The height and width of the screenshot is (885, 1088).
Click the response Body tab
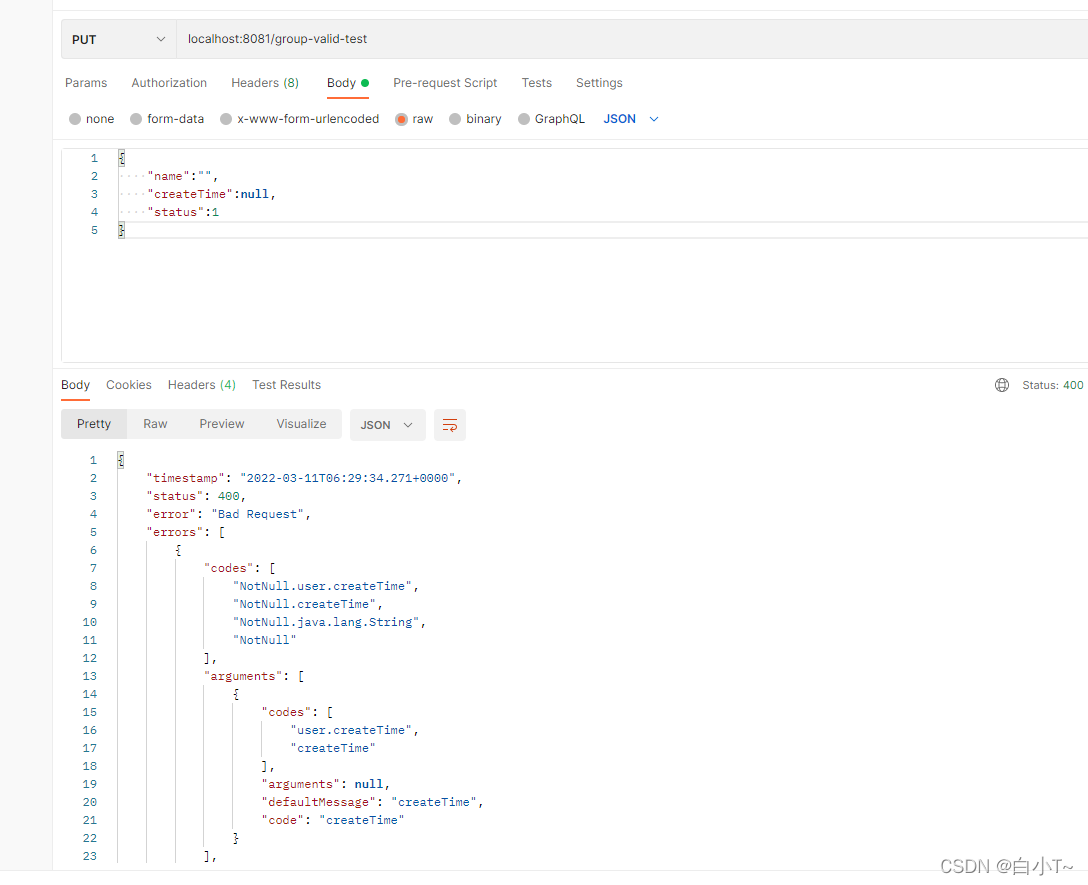tap(76, 385)
